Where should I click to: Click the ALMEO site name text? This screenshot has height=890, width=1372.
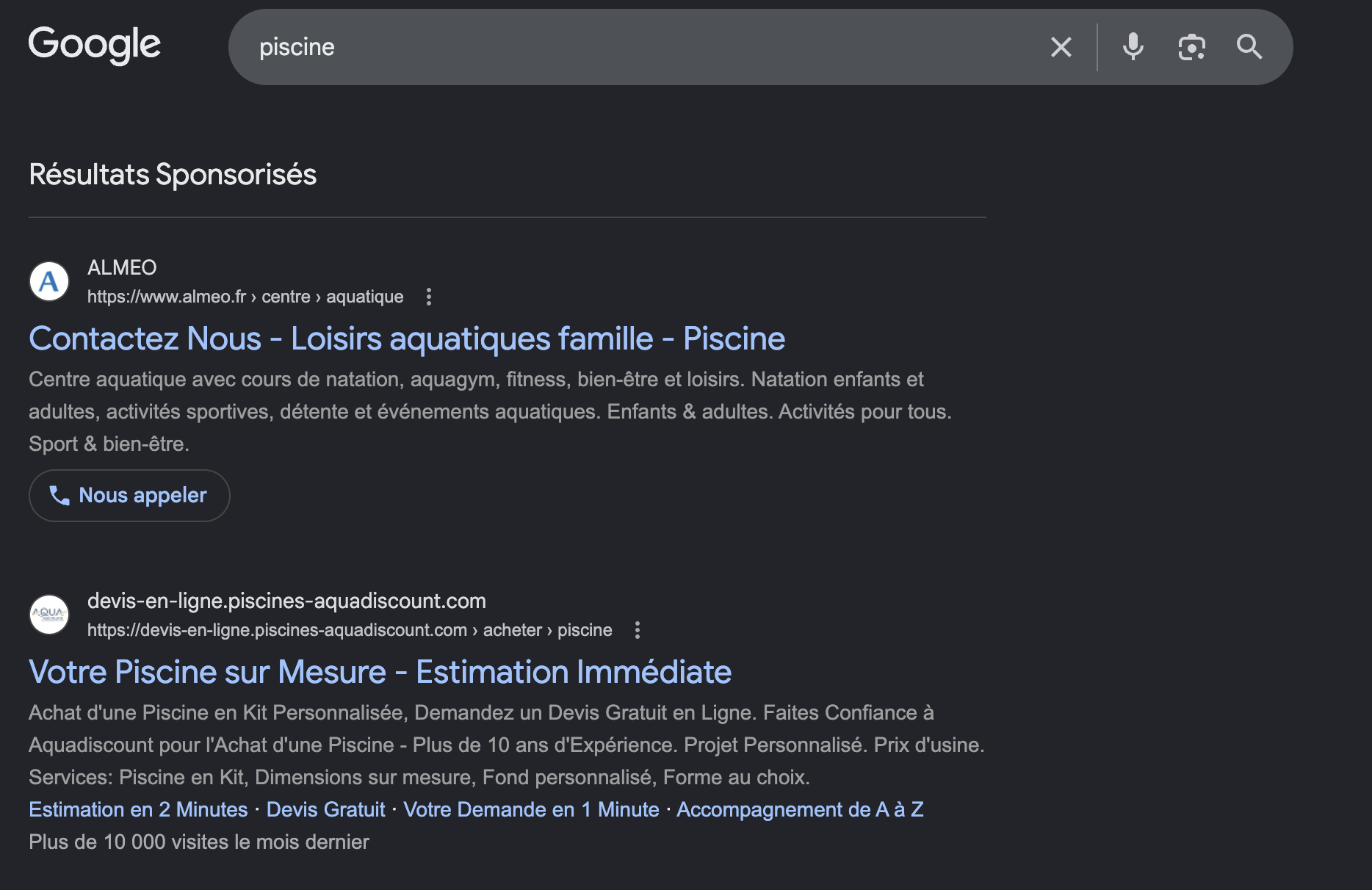click(x=122, y=267)
